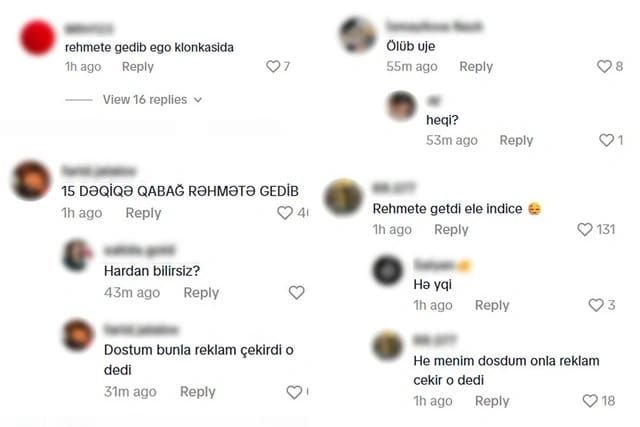Reply to the 'rehmete gedib ego klonkasida' comment
Screen dimensions: 640x427
[138, 67]
